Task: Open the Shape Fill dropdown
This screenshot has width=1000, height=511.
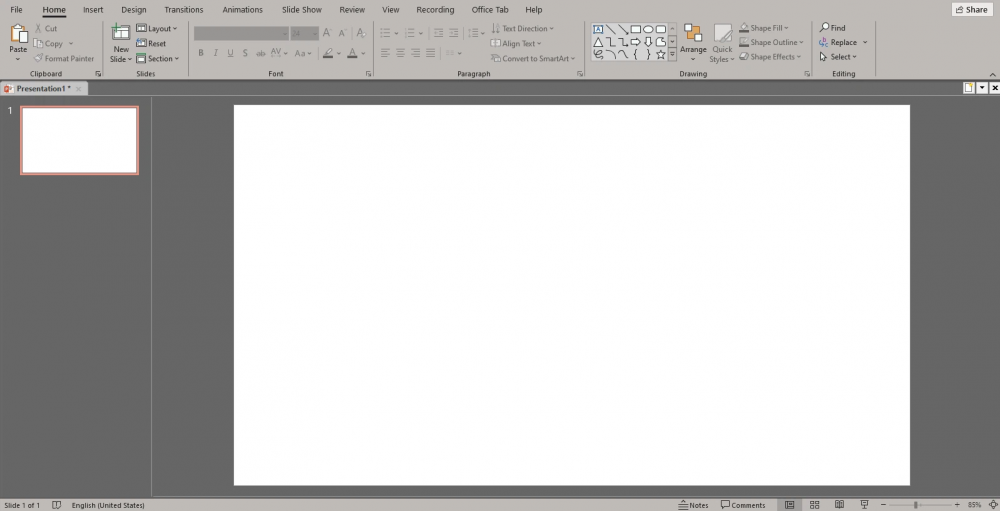Action: (764, 28)
